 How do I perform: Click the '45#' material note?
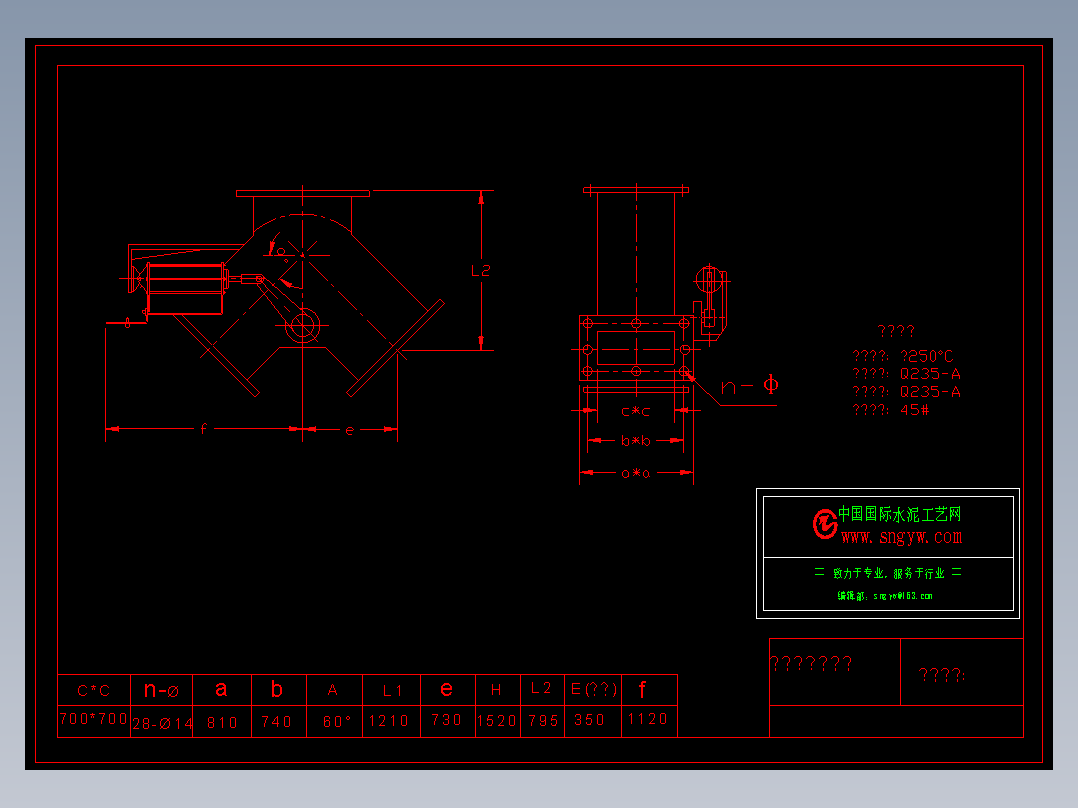(x=914, y=410)
